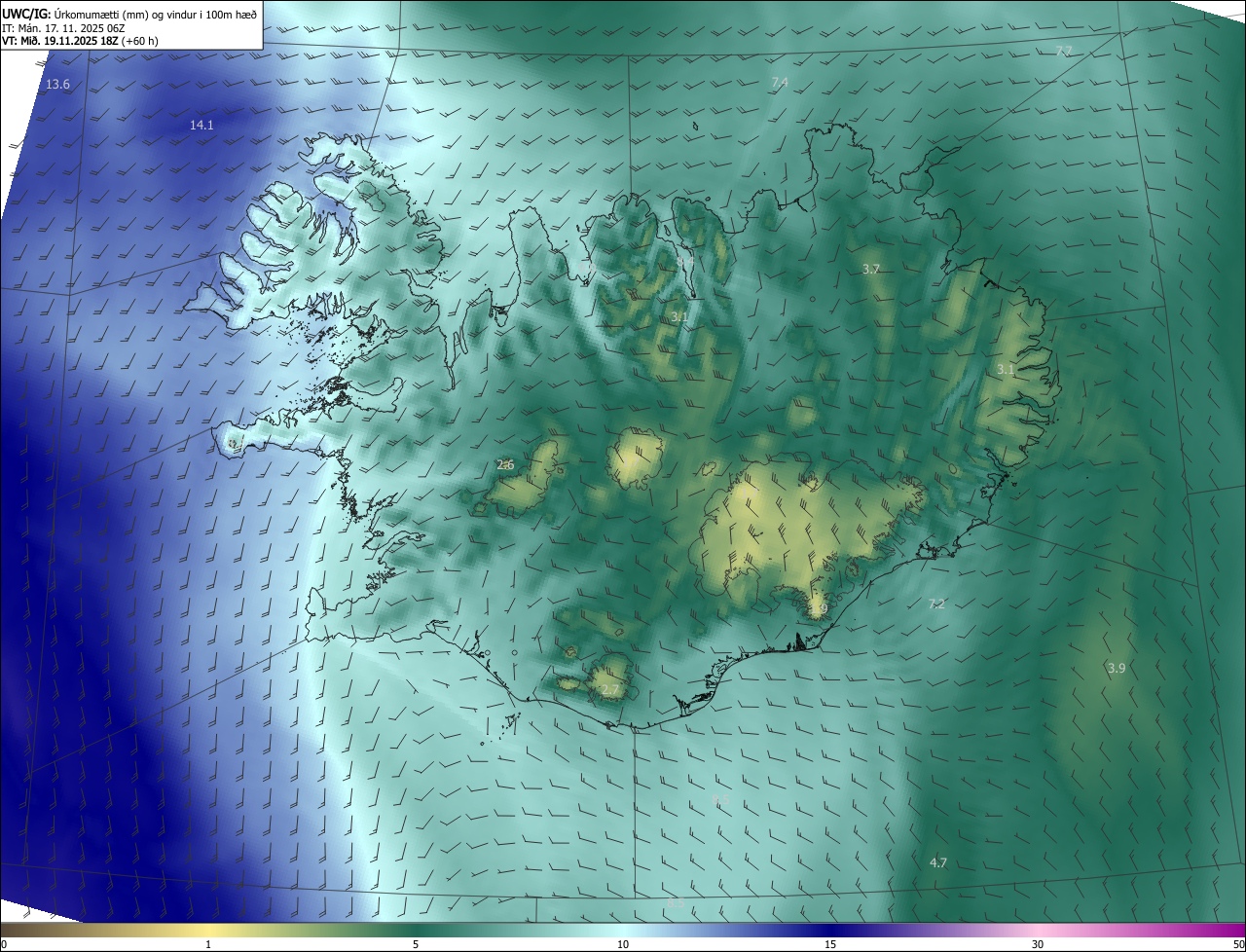This screenshot has width=1246, height=952.
Task: Click the 3.7 value in northeast Iceland
Action: (871, 270)
